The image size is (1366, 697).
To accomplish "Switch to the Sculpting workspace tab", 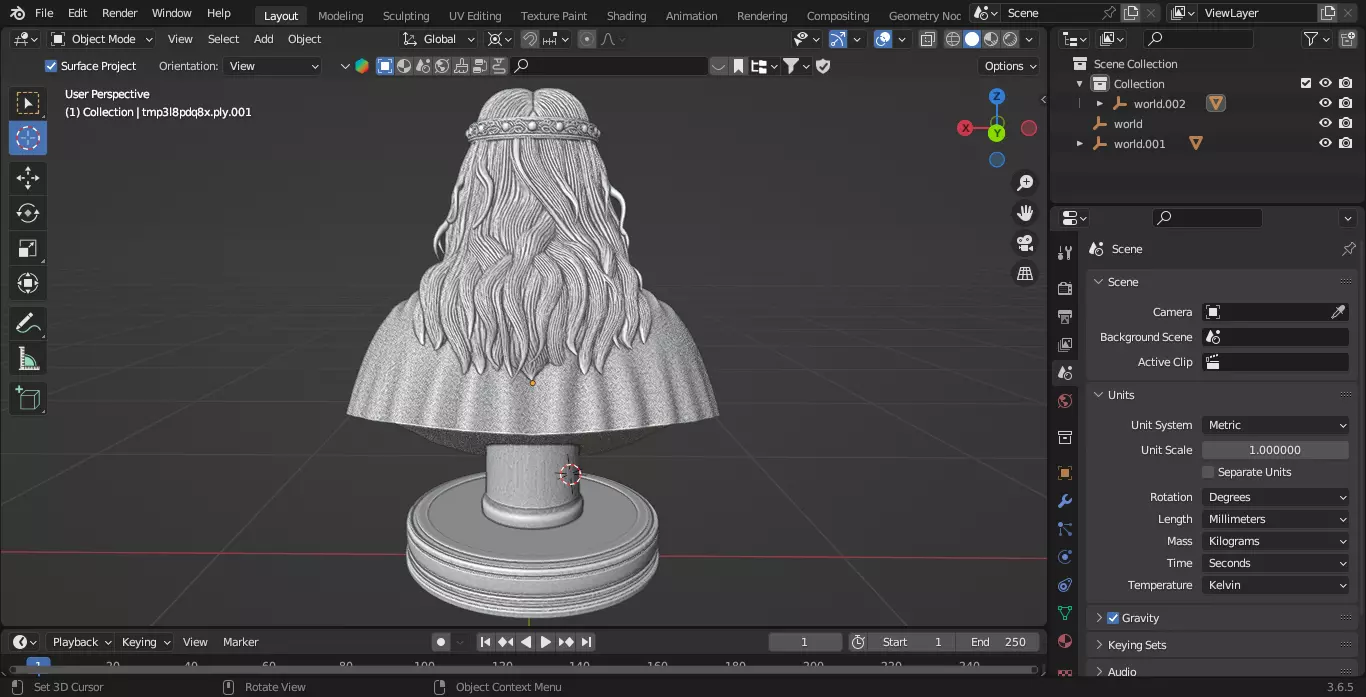I will [406, 16].
